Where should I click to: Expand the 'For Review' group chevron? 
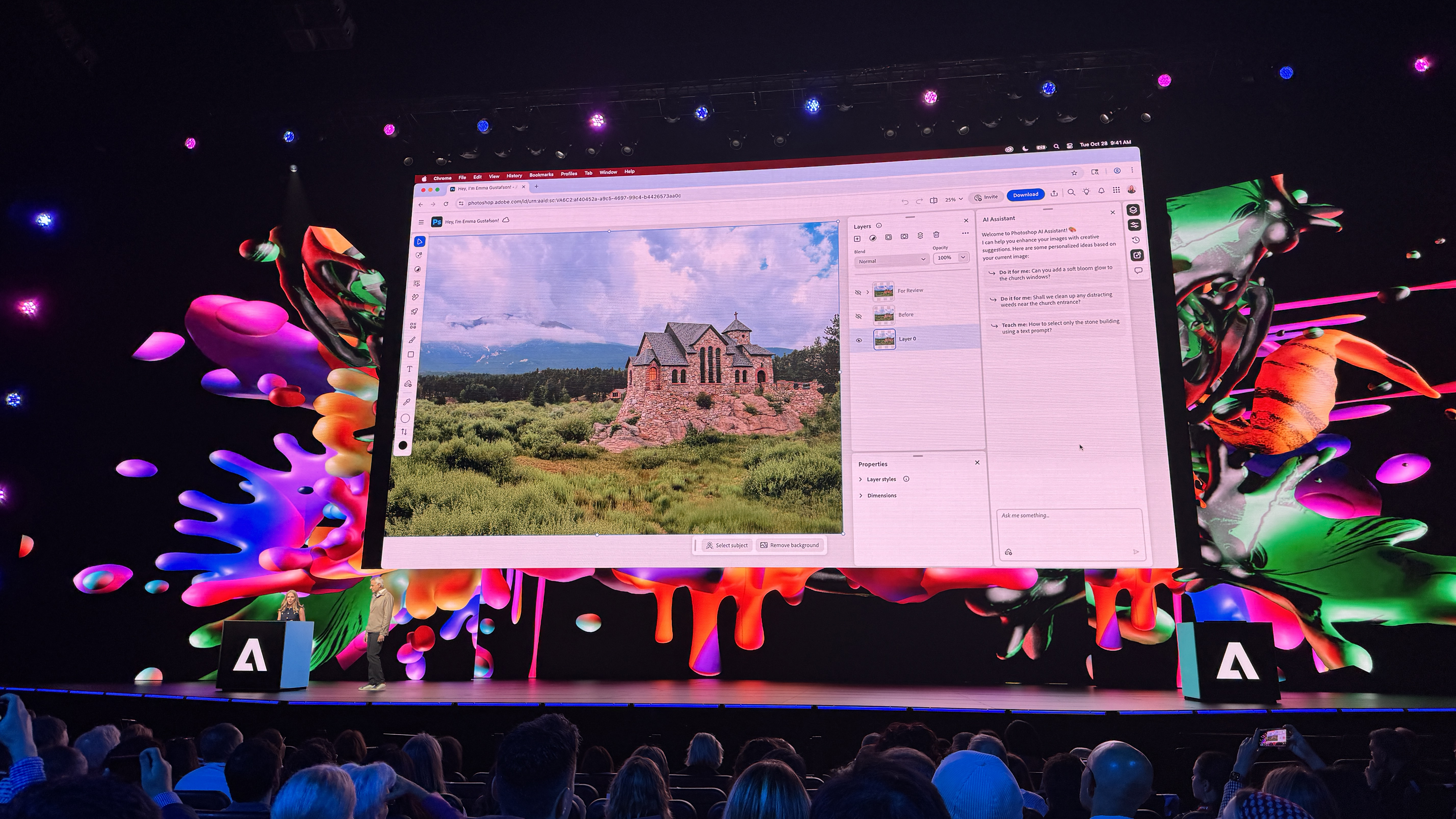[868, 292]
